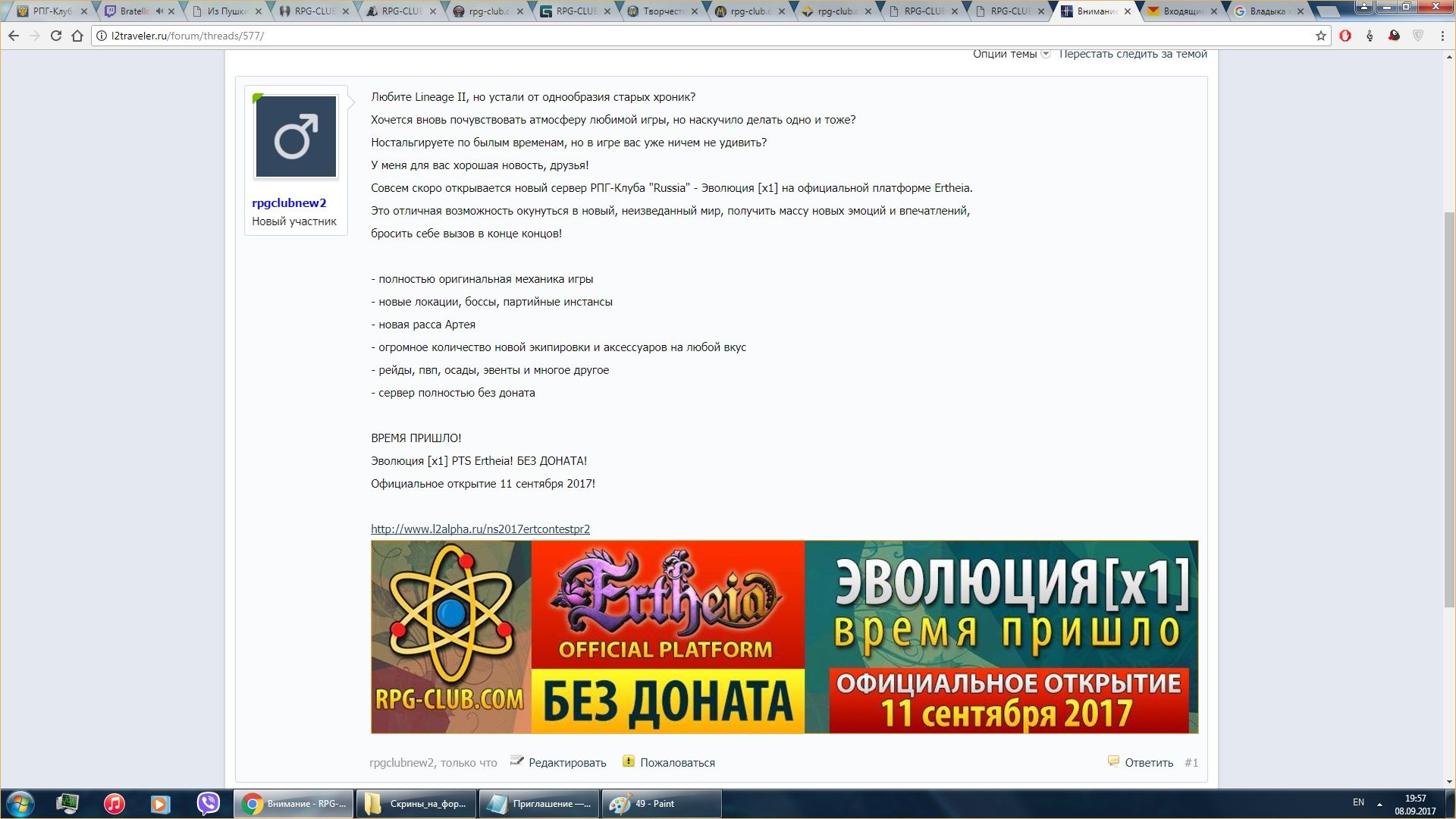Click Перестать следить за темой link
Image resolution: width=1456 pixels, height=819 pixels.
[x=1133, y=54]
